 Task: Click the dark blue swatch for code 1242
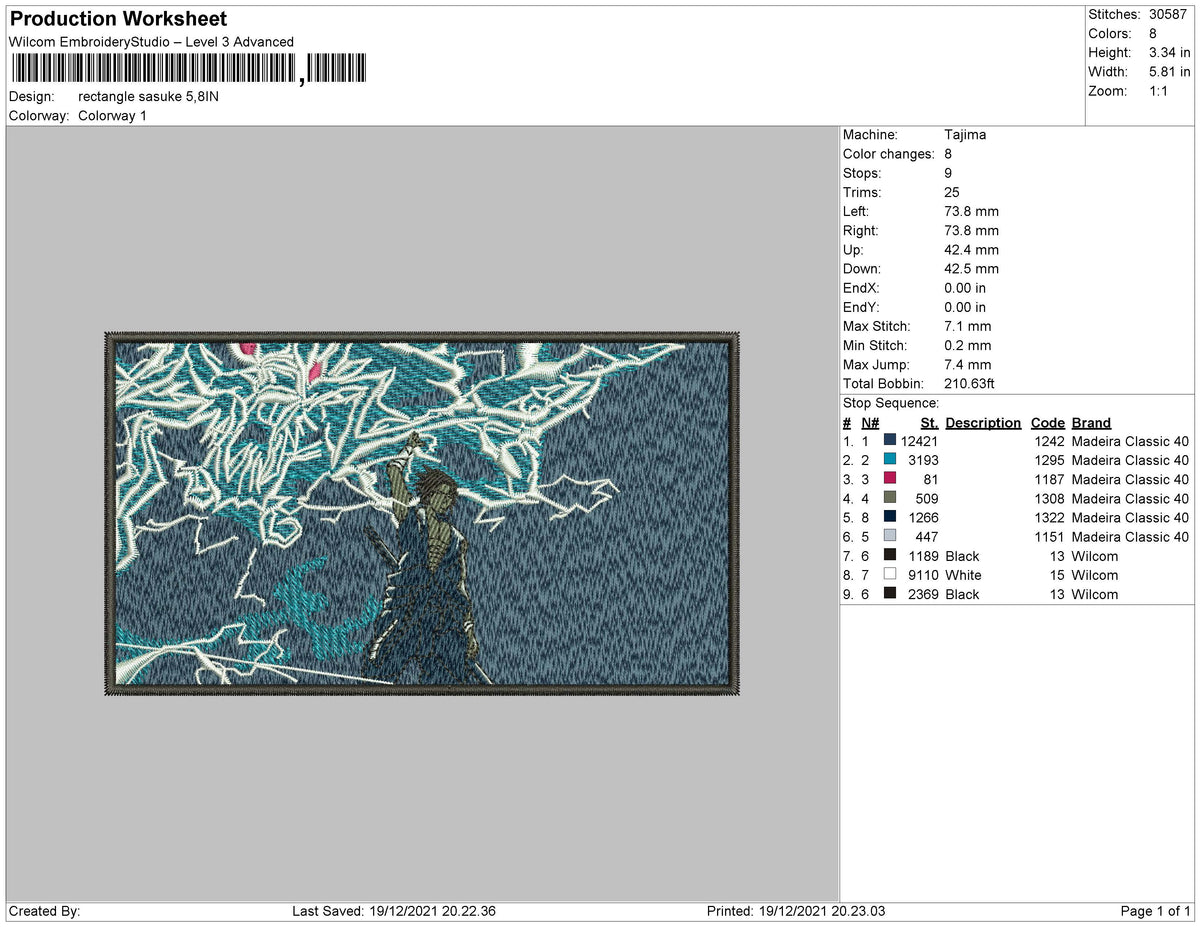[890, 441]
